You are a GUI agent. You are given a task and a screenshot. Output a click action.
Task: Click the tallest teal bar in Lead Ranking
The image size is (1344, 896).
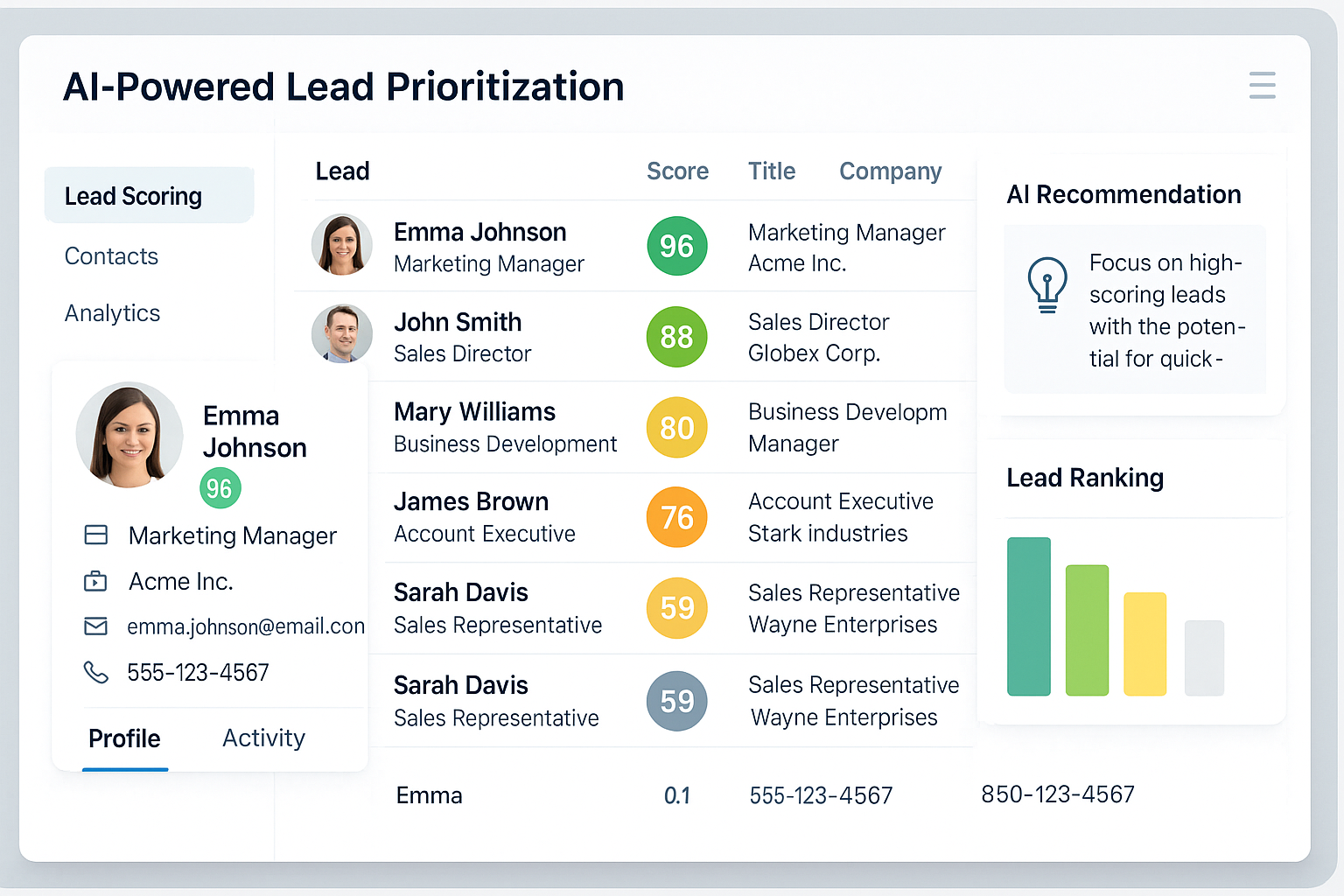coord(1028,616)
